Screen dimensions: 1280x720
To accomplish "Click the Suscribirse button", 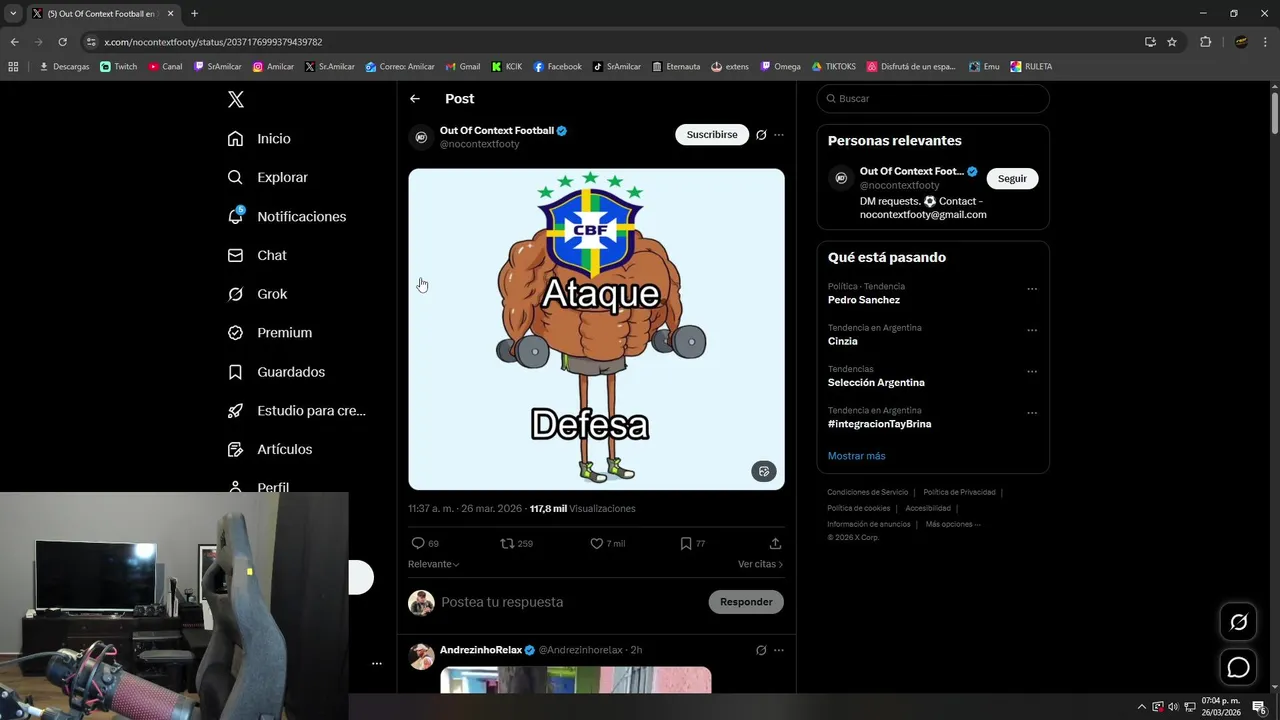I will click(712, 135).
